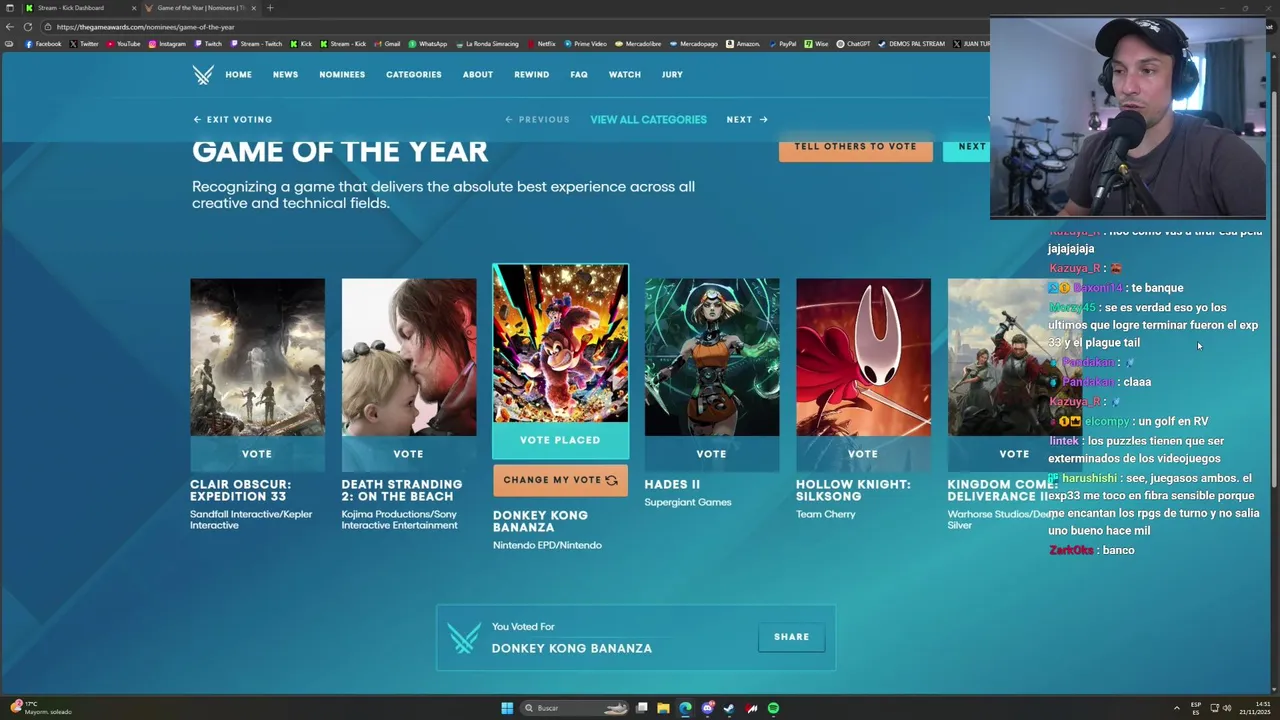Open Steam from taskbar
Image resolution: width=1280 pixels, height=720 pixels.
click(x=729, y=708)
